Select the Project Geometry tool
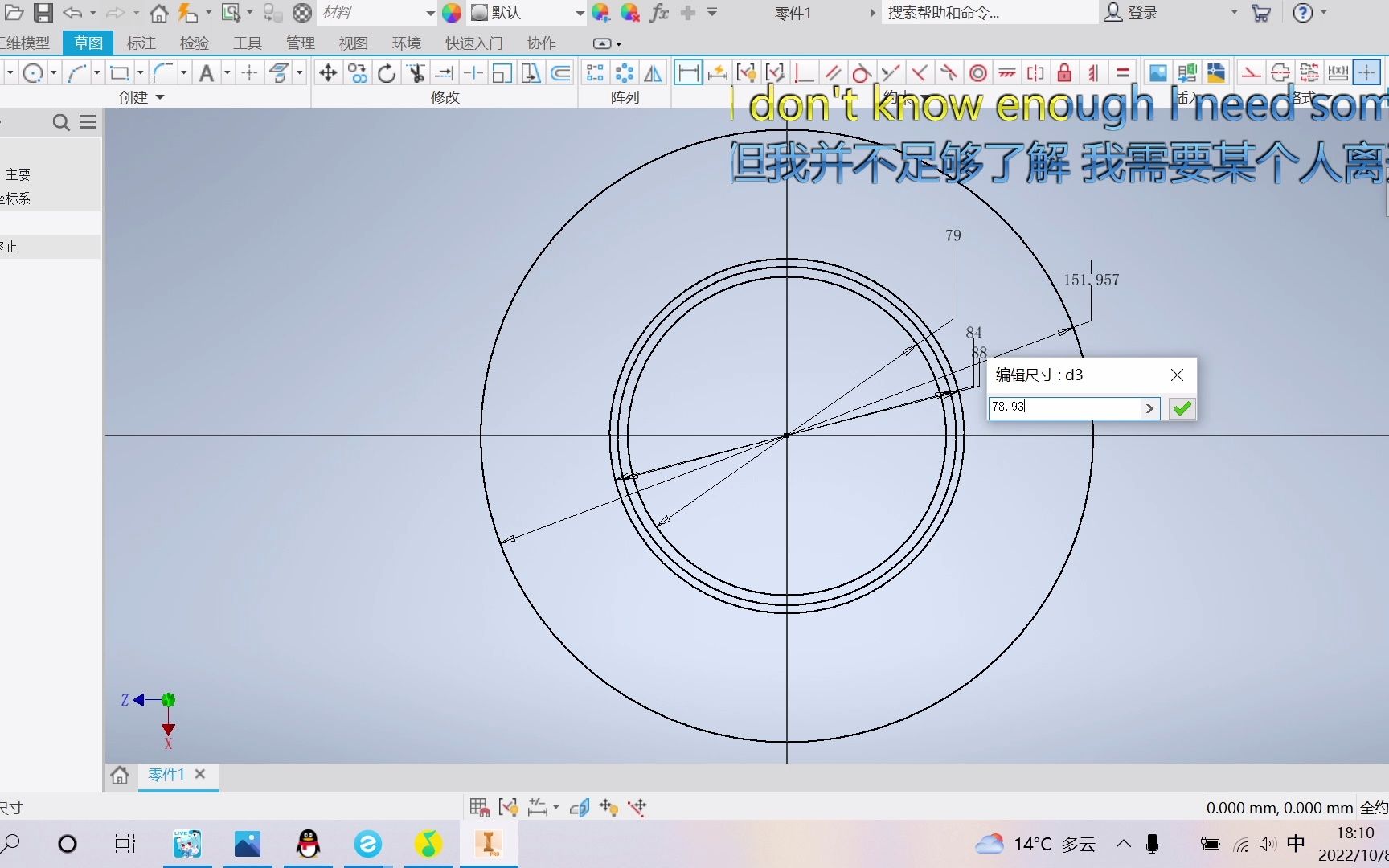This screenshot has height=868, width=1389. [x=279, y=73]
